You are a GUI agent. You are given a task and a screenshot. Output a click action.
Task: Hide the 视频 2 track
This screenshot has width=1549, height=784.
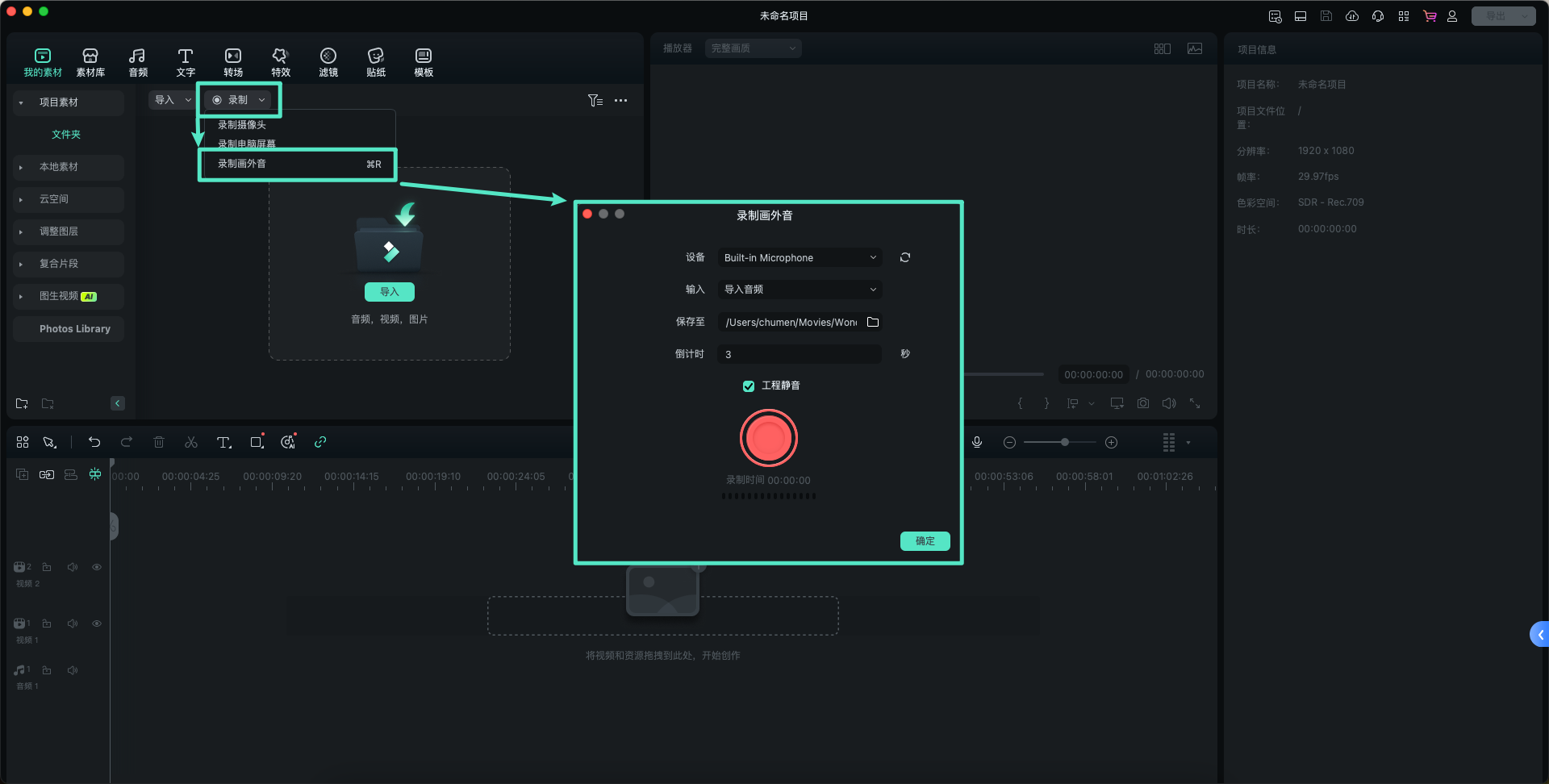point(97,567)
